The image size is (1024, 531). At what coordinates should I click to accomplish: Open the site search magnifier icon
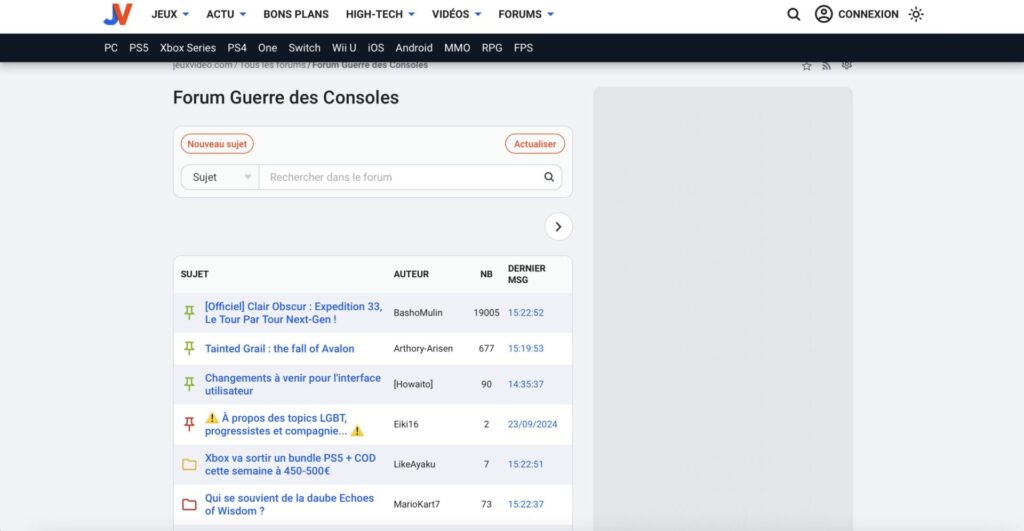(794, 14)
